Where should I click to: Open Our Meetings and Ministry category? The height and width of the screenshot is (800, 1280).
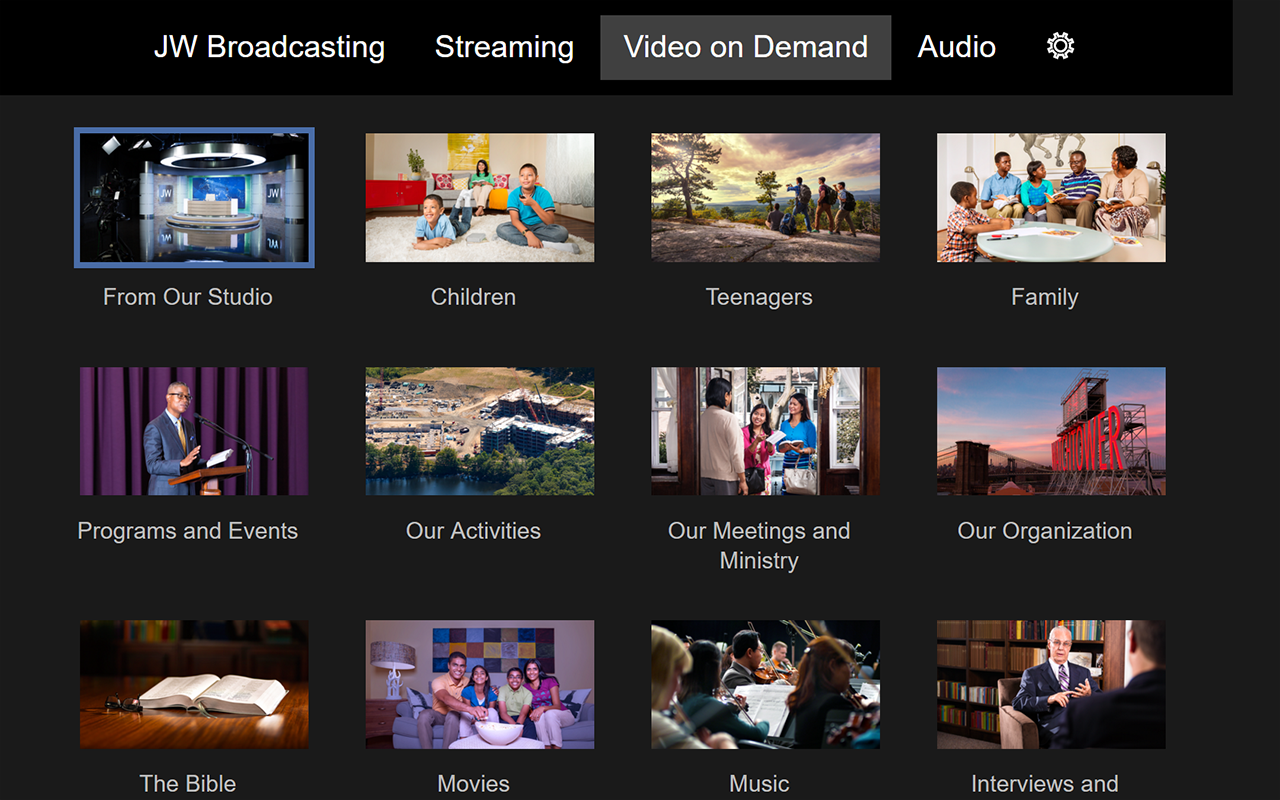pyautogui.click(x=765, y=431)
